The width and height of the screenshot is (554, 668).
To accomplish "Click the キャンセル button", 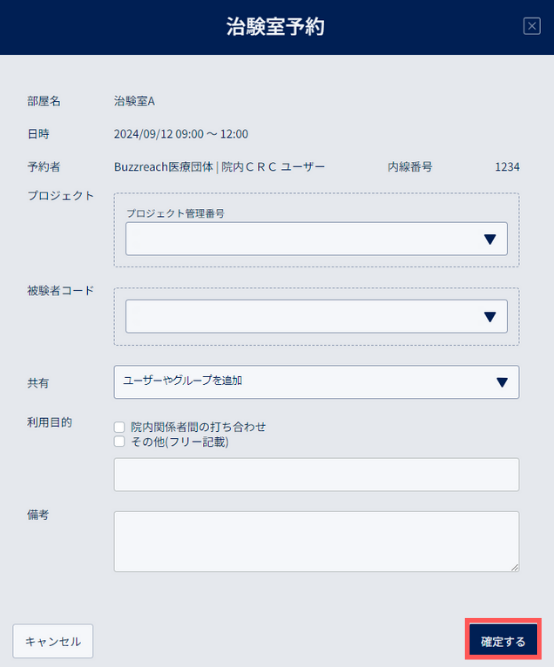I will click(53, 641).
